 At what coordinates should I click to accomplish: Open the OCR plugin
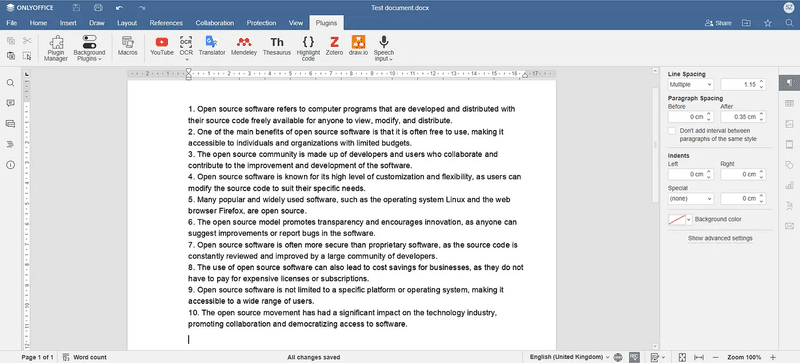pos(186,45)
